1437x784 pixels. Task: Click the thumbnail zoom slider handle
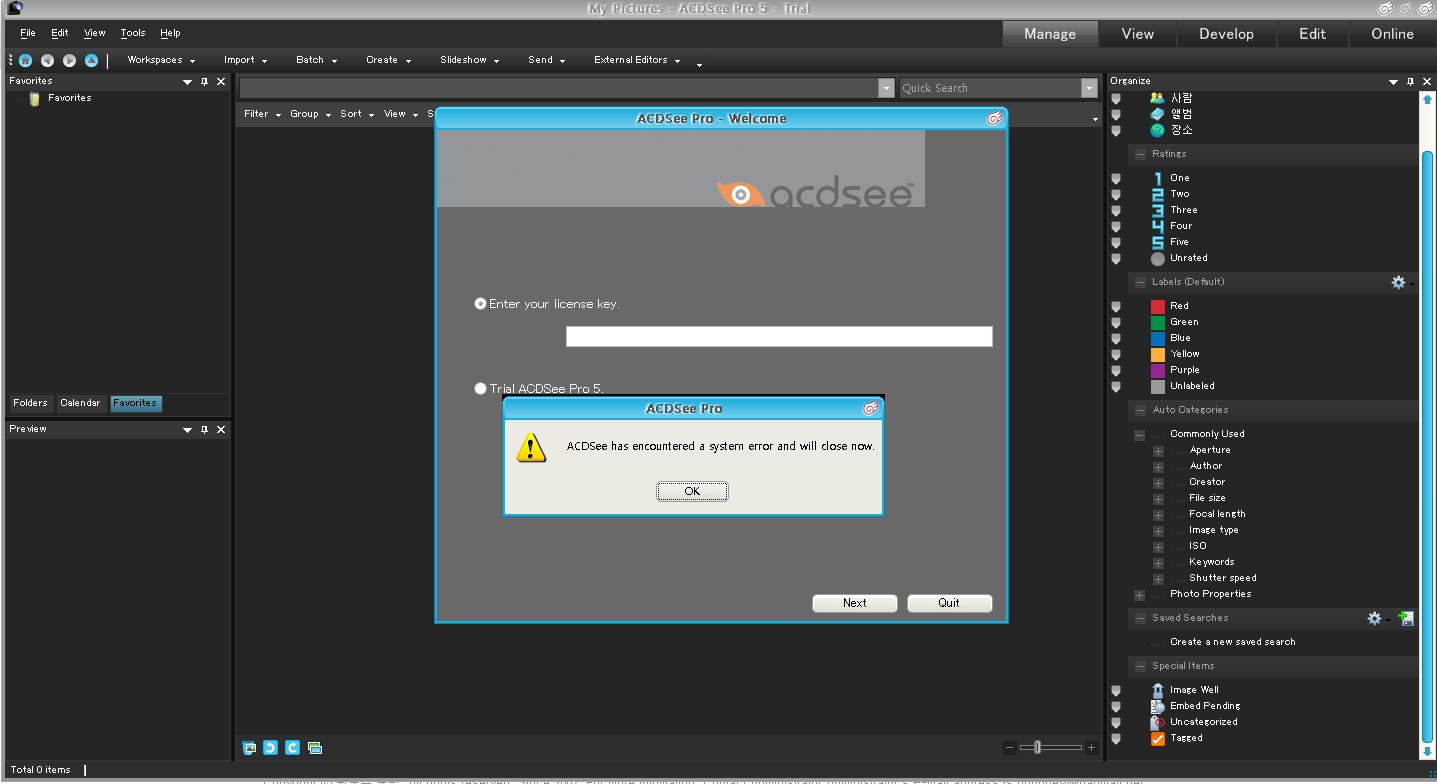[1038, 747]
